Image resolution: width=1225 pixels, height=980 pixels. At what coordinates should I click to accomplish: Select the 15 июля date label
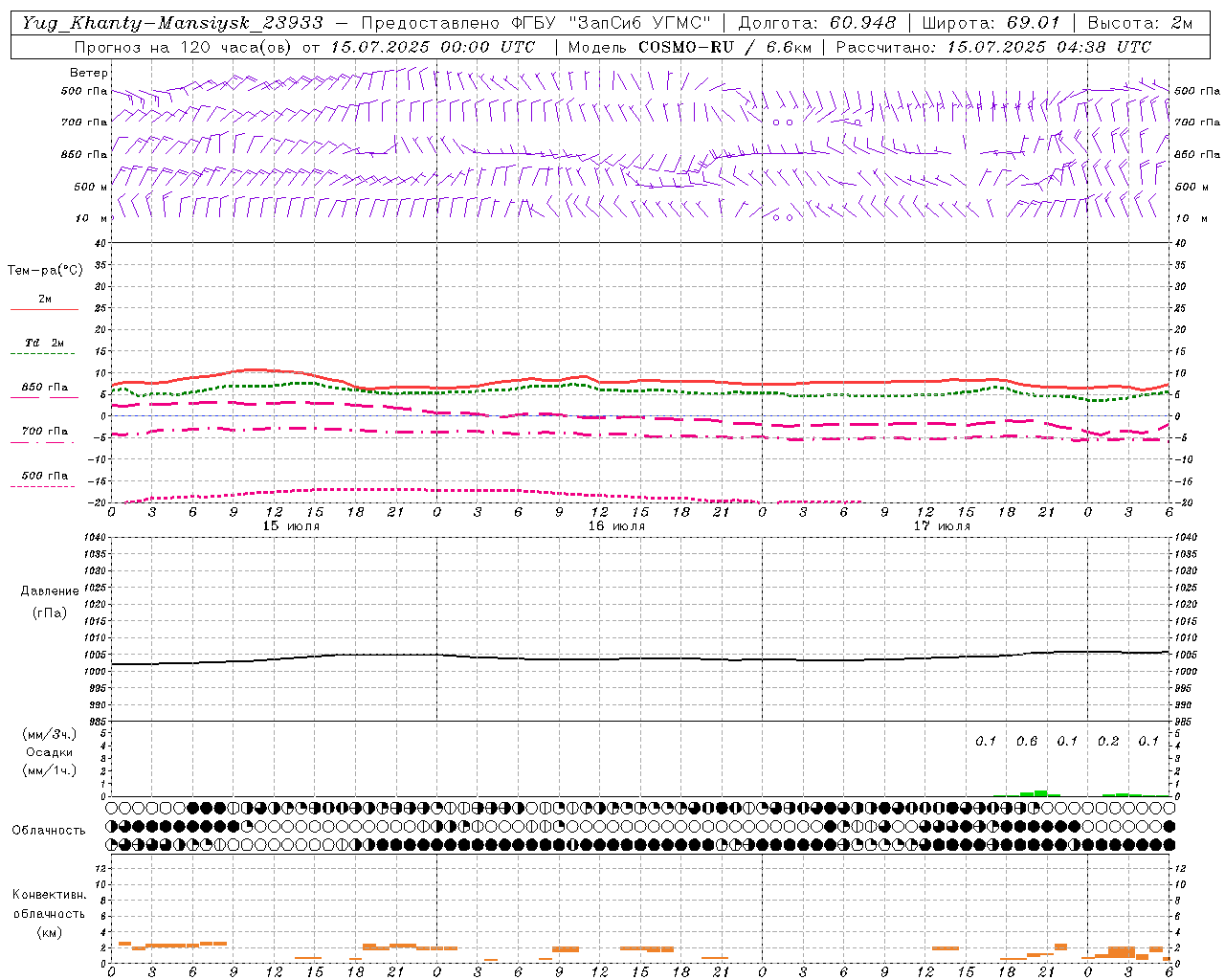pyautogui.click(x=292, y=526)
